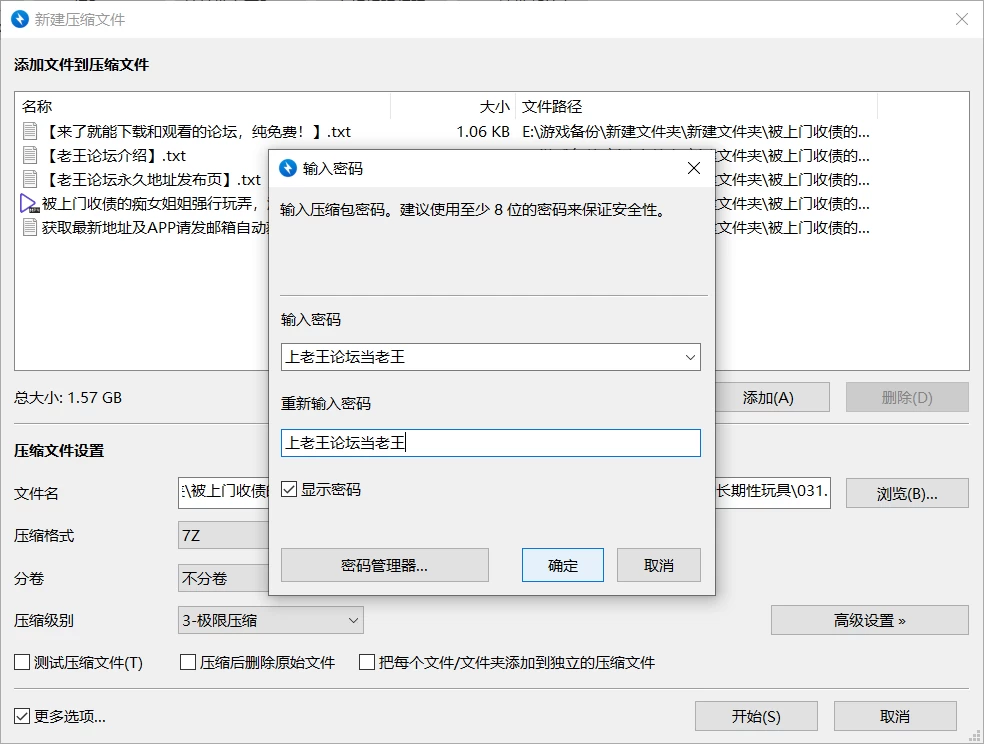Select file icon of 【老王论坛介绍】.txt

click(x=29, y=155)
